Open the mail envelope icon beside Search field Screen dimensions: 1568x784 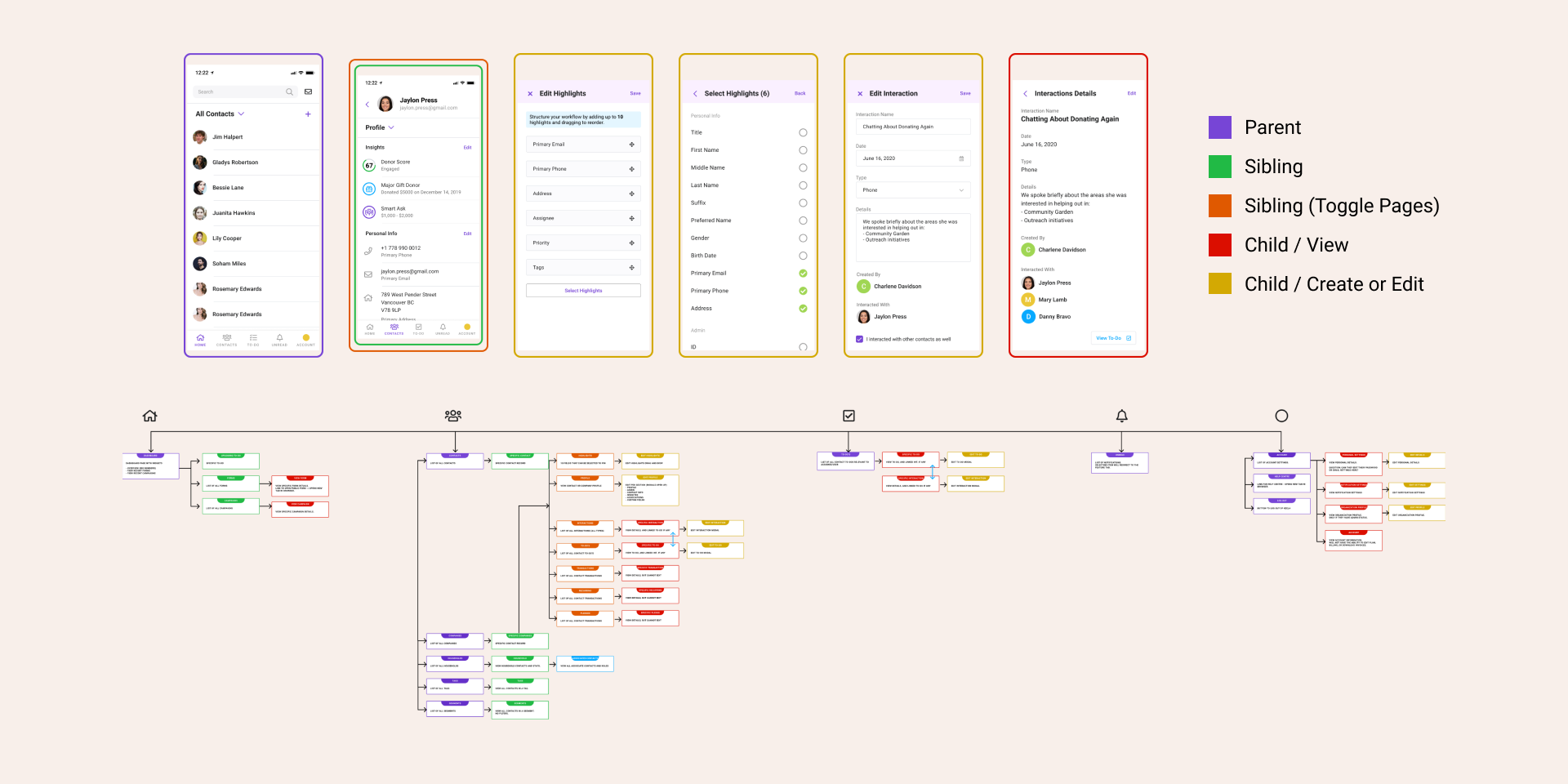(308, 91)
